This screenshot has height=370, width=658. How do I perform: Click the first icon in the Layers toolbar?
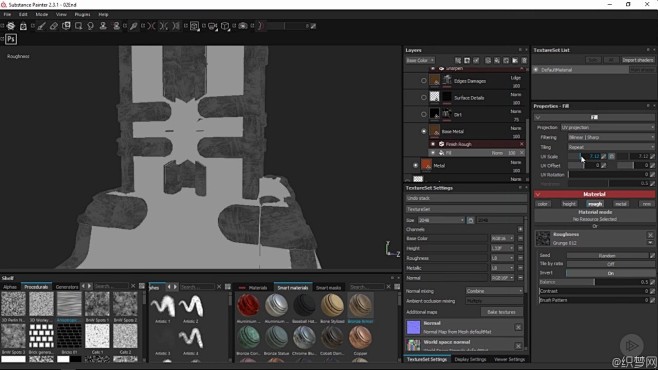458,60
